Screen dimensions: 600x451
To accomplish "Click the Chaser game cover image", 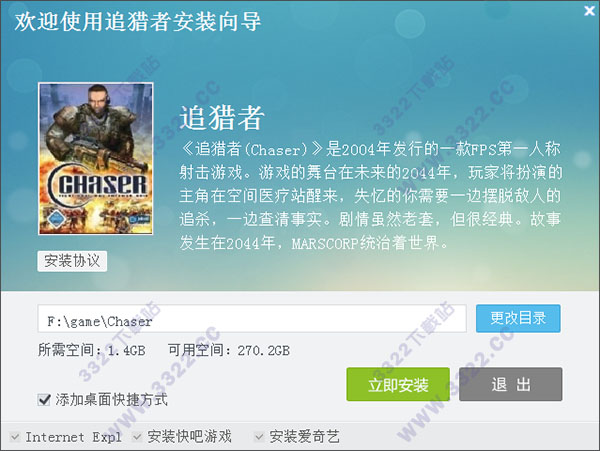I will [96, 158].
